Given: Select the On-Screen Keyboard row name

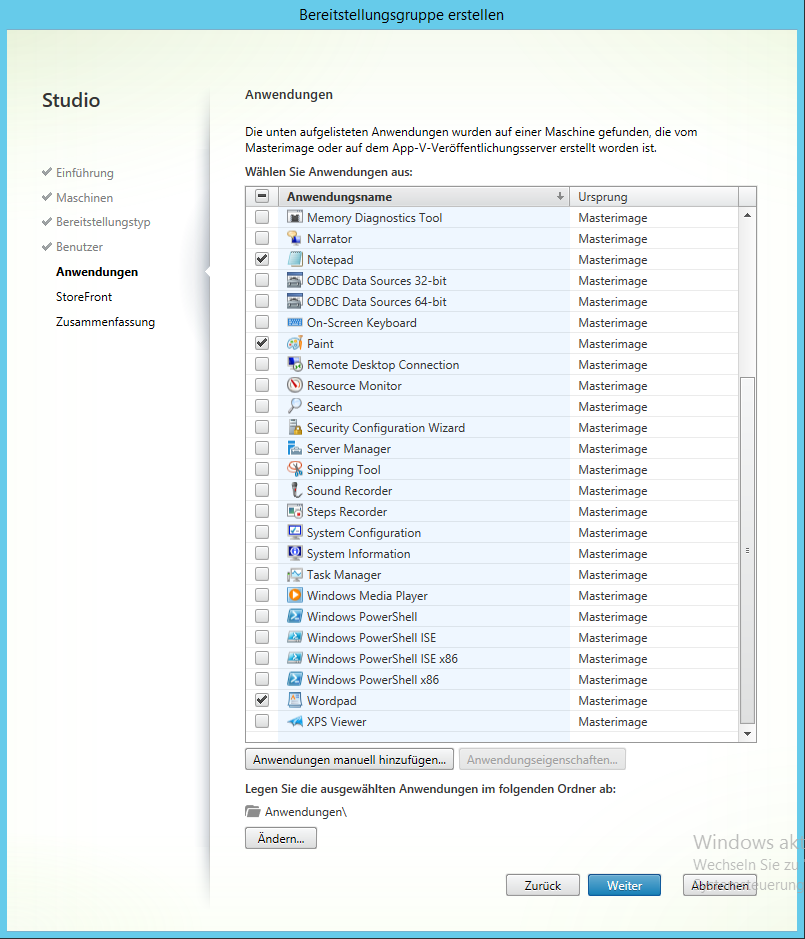Looking at the screenshot, I should tap(361, 322).
